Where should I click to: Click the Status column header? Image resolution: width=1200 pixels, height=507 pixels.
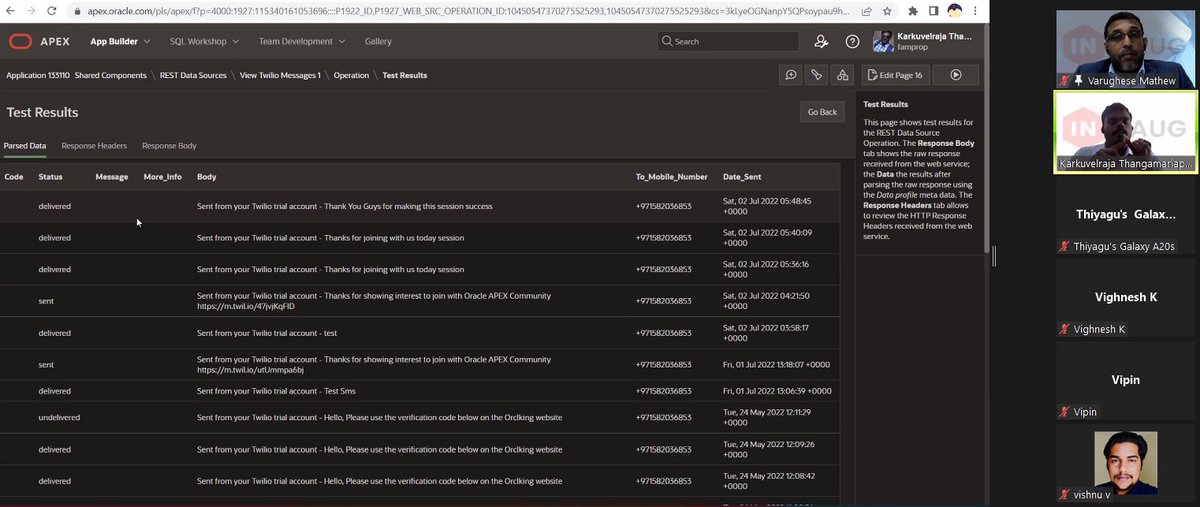50,177
